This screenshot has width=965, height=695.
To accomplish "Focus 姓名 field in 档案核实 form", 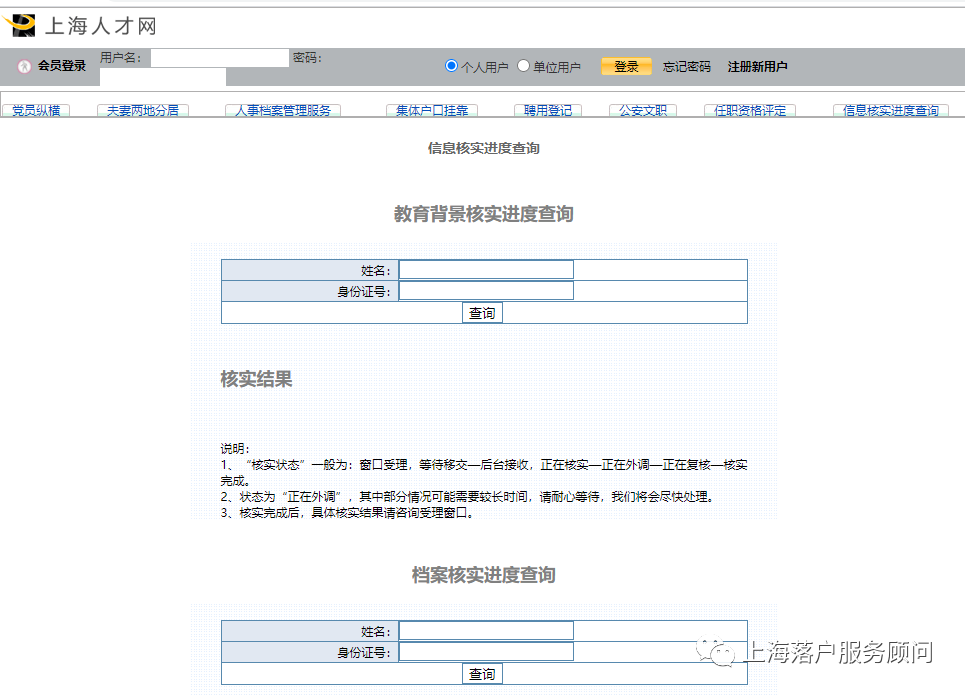I will tap(486, 630).
